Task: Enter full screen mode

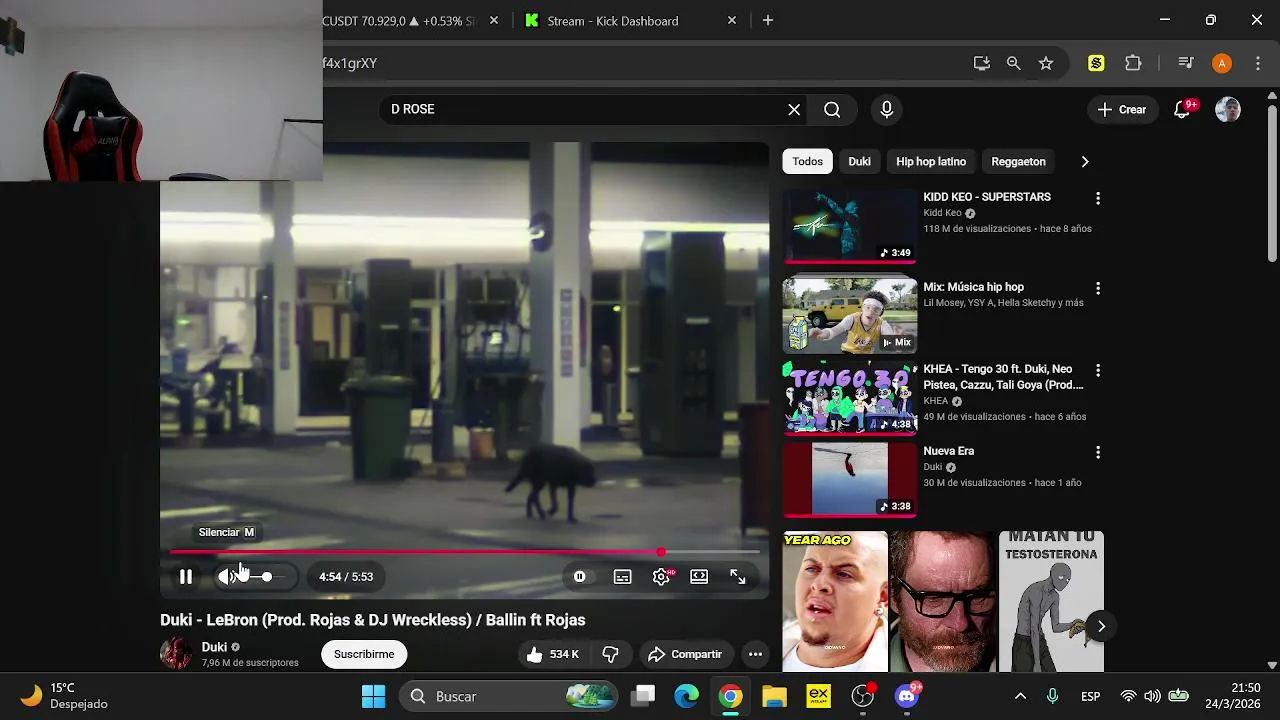Action: pyautogui.click(x=738, y=577)
